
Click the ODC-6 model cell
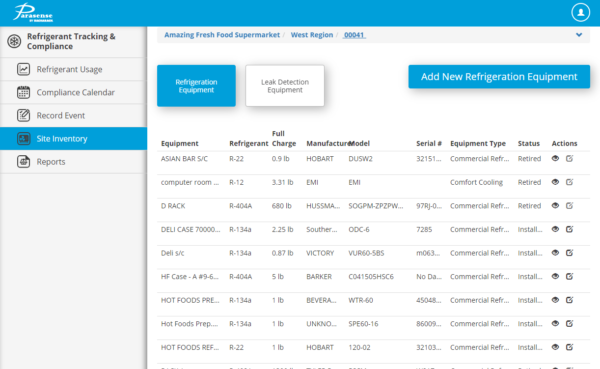(x=359, y=230)
